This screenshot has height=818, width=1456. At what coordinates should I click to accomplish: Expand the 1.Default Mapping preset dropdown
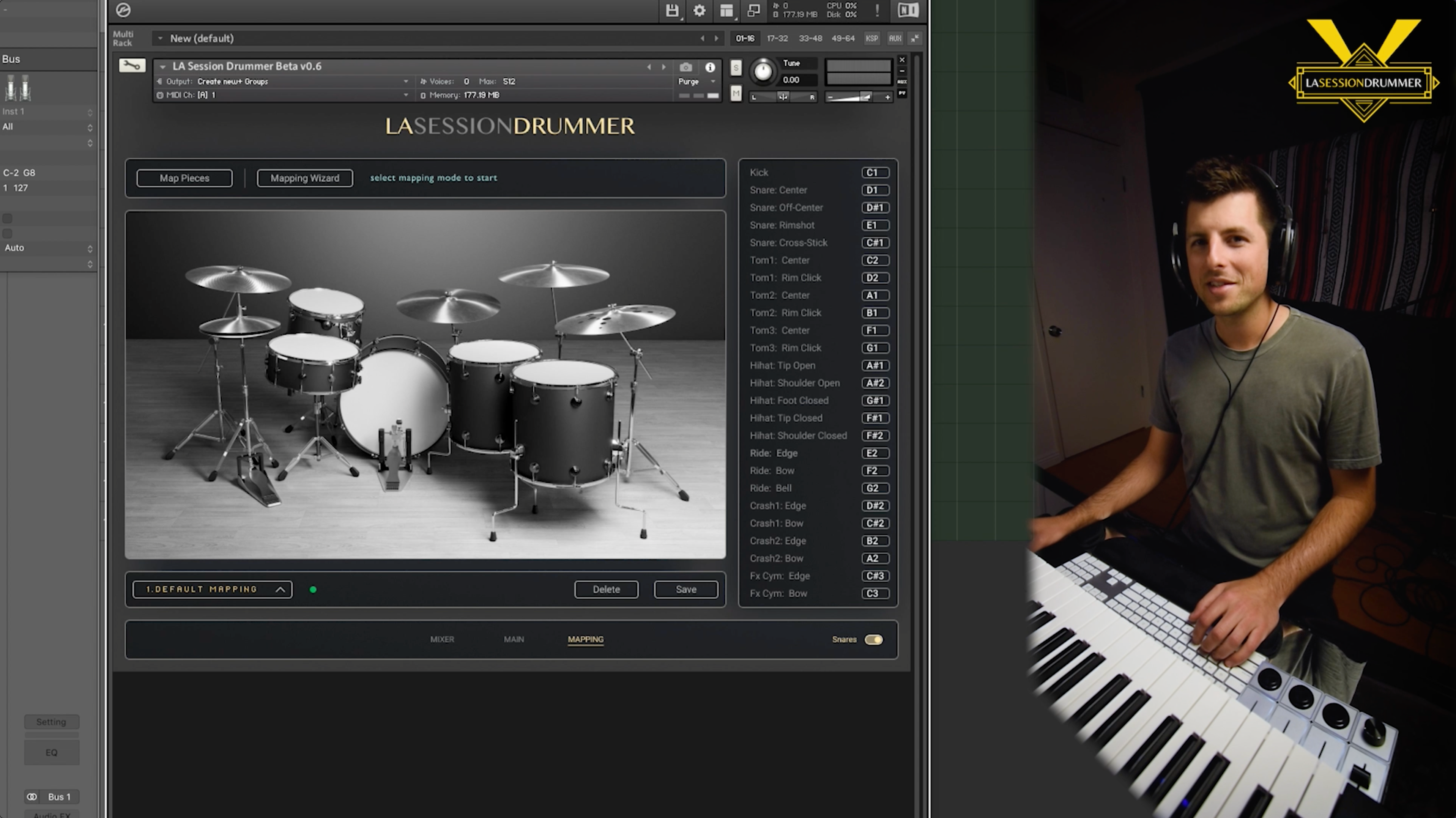pyautogui.click(x=213, y=589)
